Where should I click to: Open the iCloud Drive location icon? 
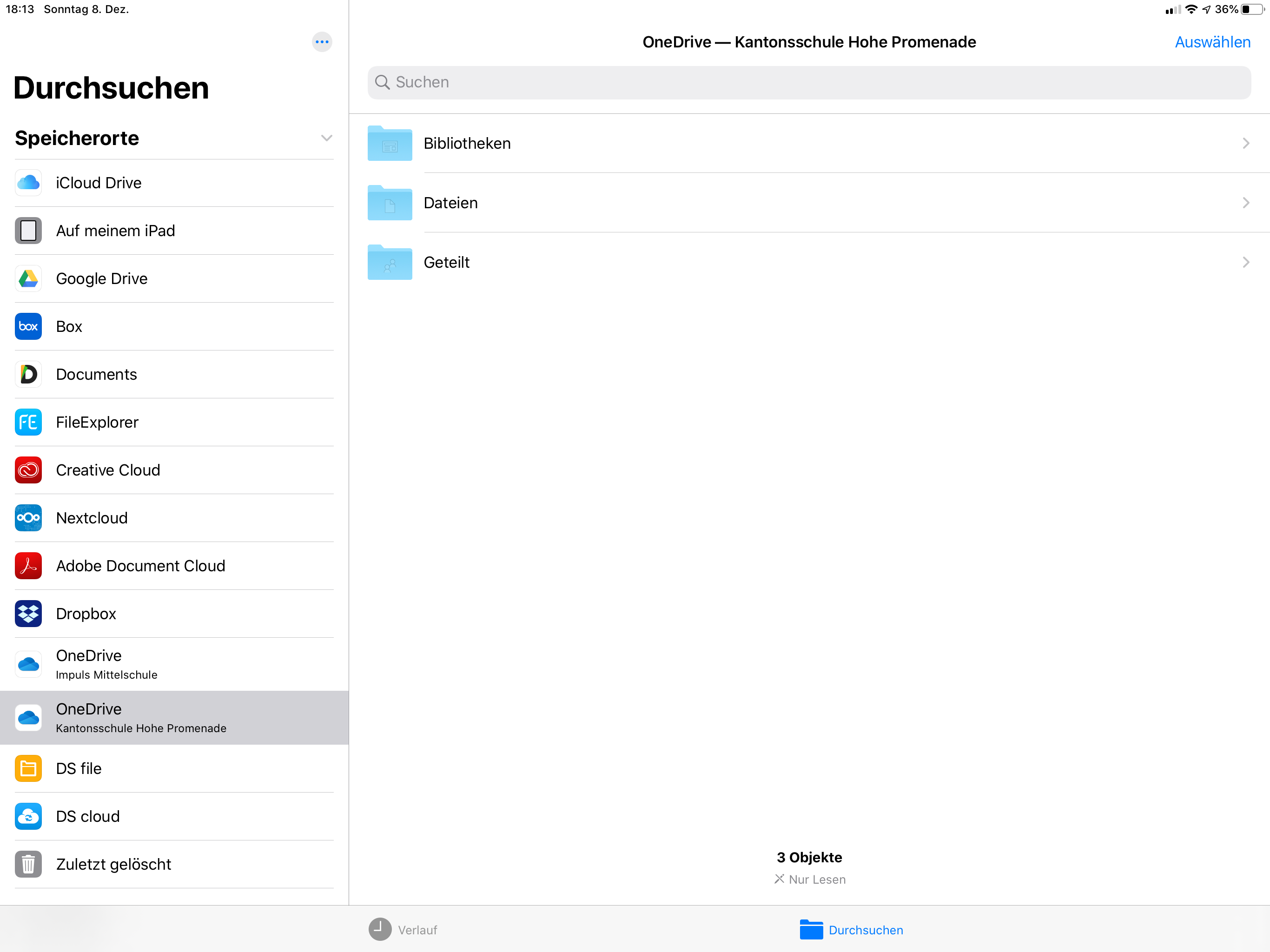pos(28,183)
